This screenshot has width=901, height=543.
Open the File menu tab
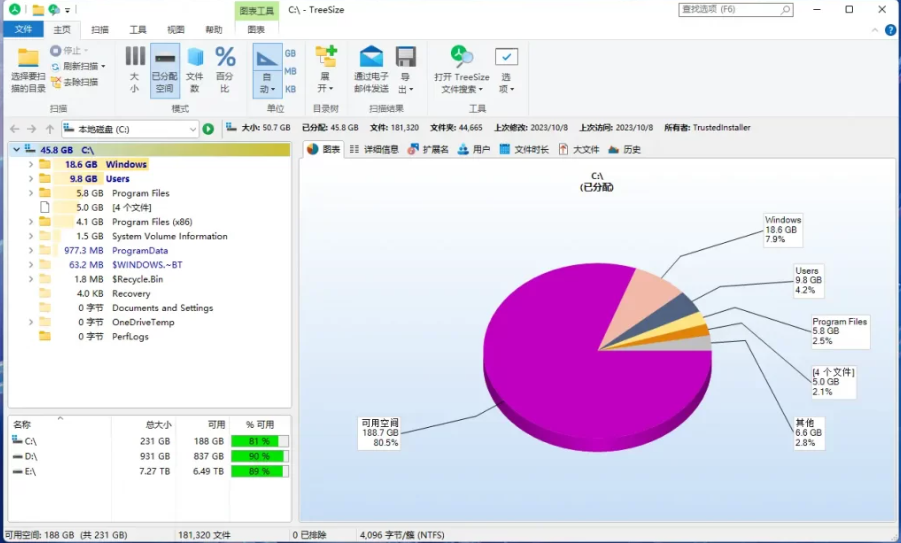[x=23, y=29]
